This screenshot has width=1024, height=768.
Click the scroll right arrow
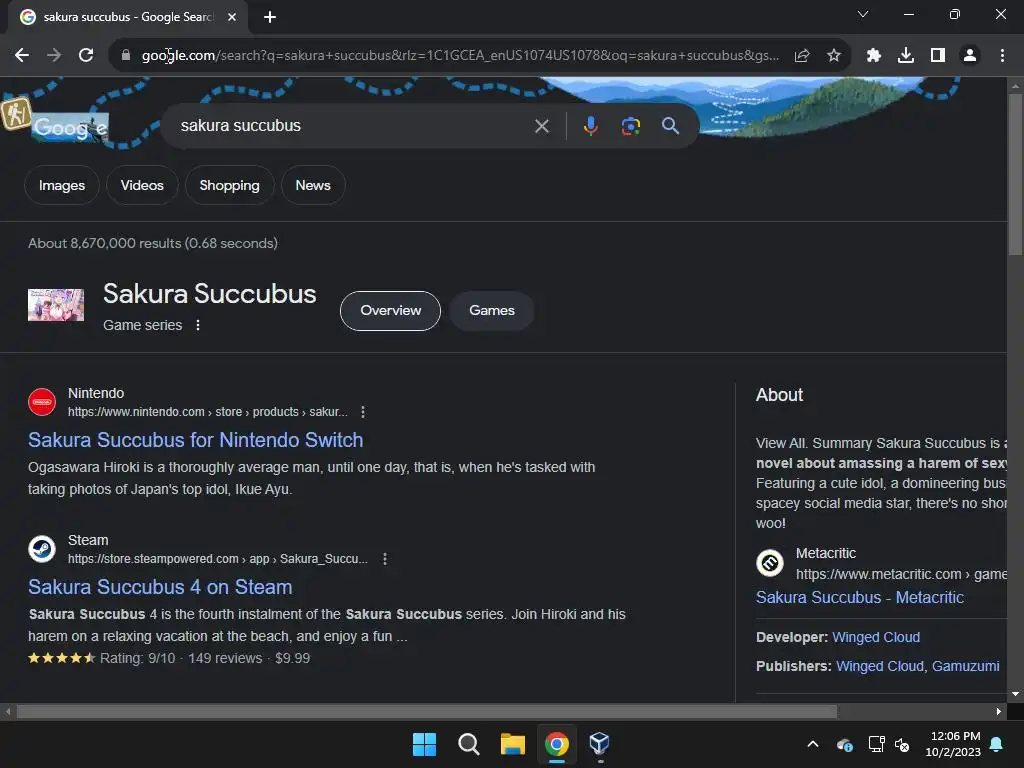pyautogui.click(x=999, y=711)
